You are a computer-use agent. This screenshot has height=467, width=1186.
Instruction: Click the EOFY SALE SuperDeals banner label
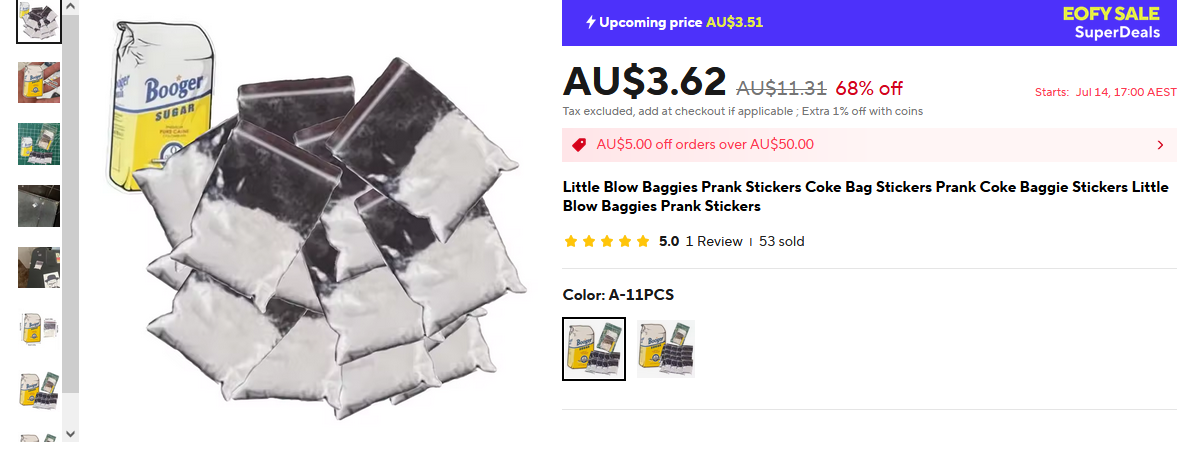1111,23
